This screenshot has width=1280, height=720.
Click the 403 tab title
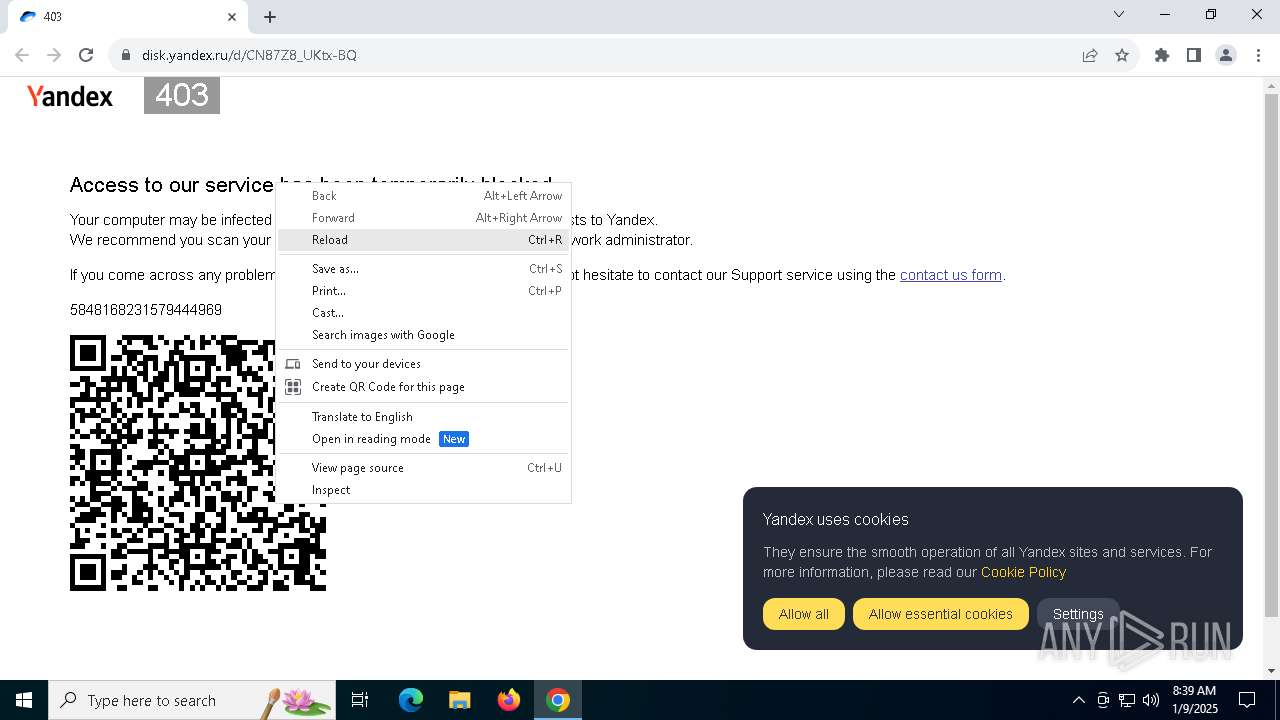(53, 17)
